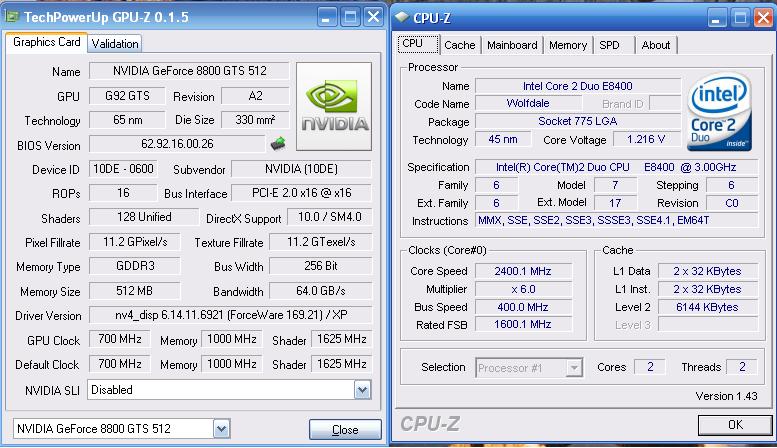Click the Bus Speed value 400.0 MHz
Viewport: 777px width, 448px height.
[523, 307]
